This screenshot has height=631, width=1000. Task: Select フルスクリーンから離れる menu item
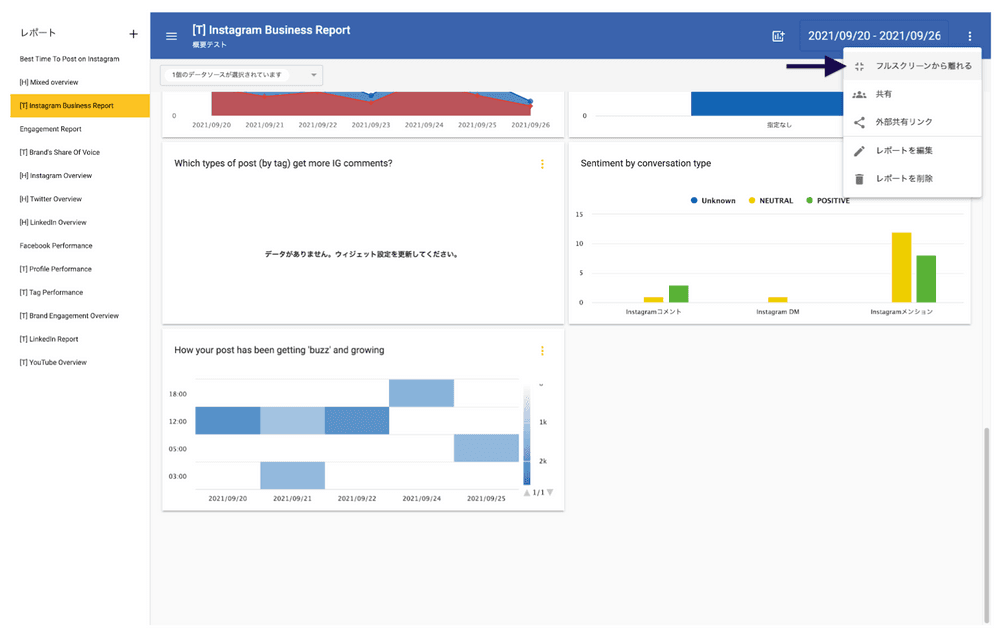pos(922,66)
